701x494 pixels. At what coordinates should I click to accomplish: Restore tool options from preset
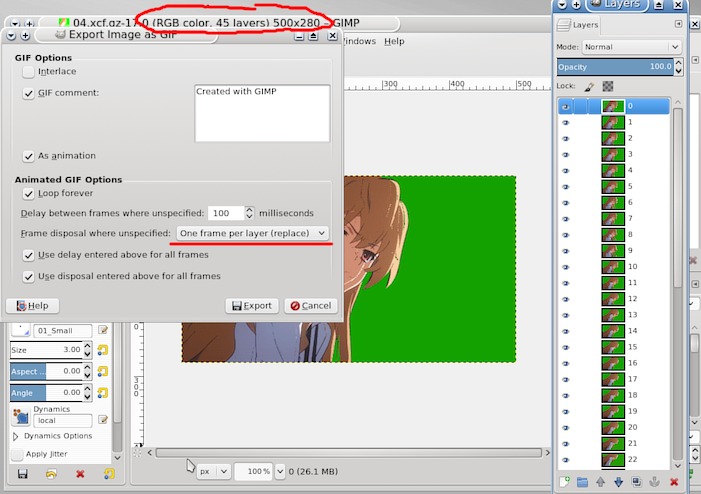click(x=51, y=474)
